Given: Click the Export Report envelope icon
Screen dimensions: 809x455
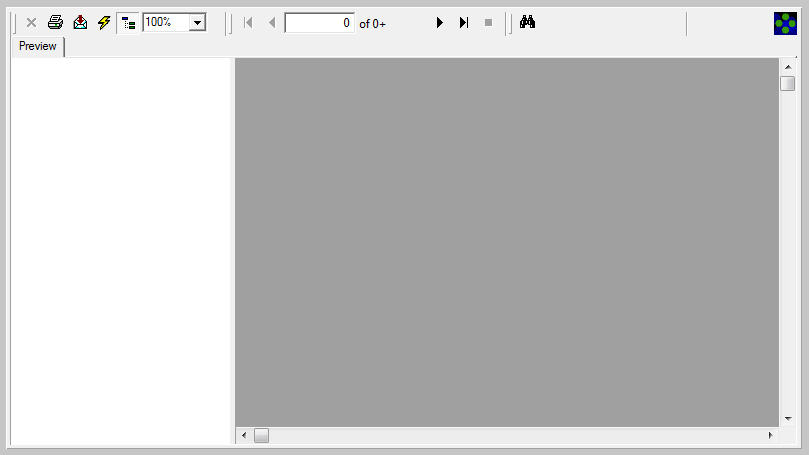Looking at the screenshot, I should point(80,22).
